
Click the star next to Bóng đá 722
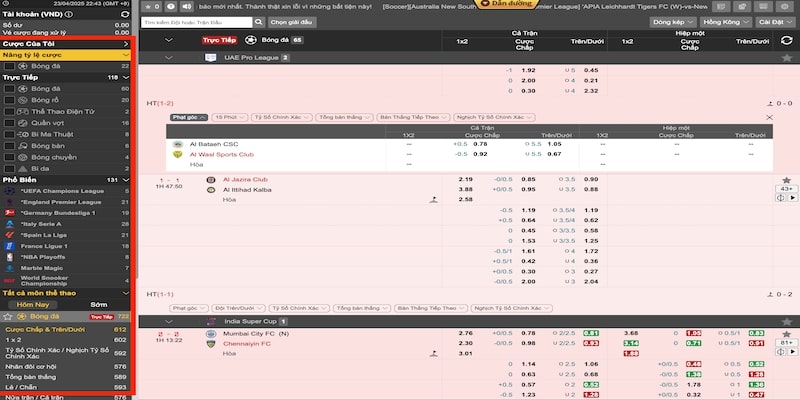(x=9, y=316)
